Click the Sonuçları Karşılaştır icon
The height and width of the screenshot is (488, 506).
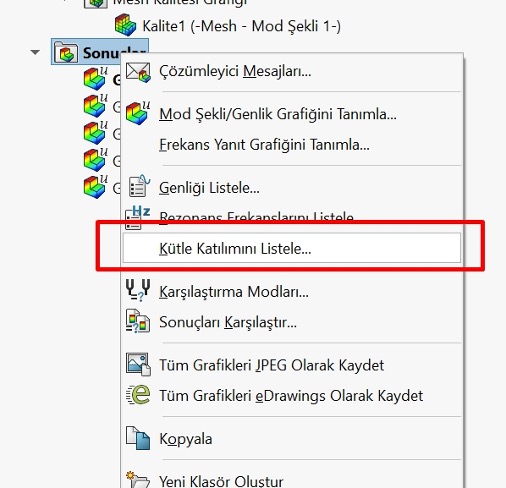click(138, 321)
